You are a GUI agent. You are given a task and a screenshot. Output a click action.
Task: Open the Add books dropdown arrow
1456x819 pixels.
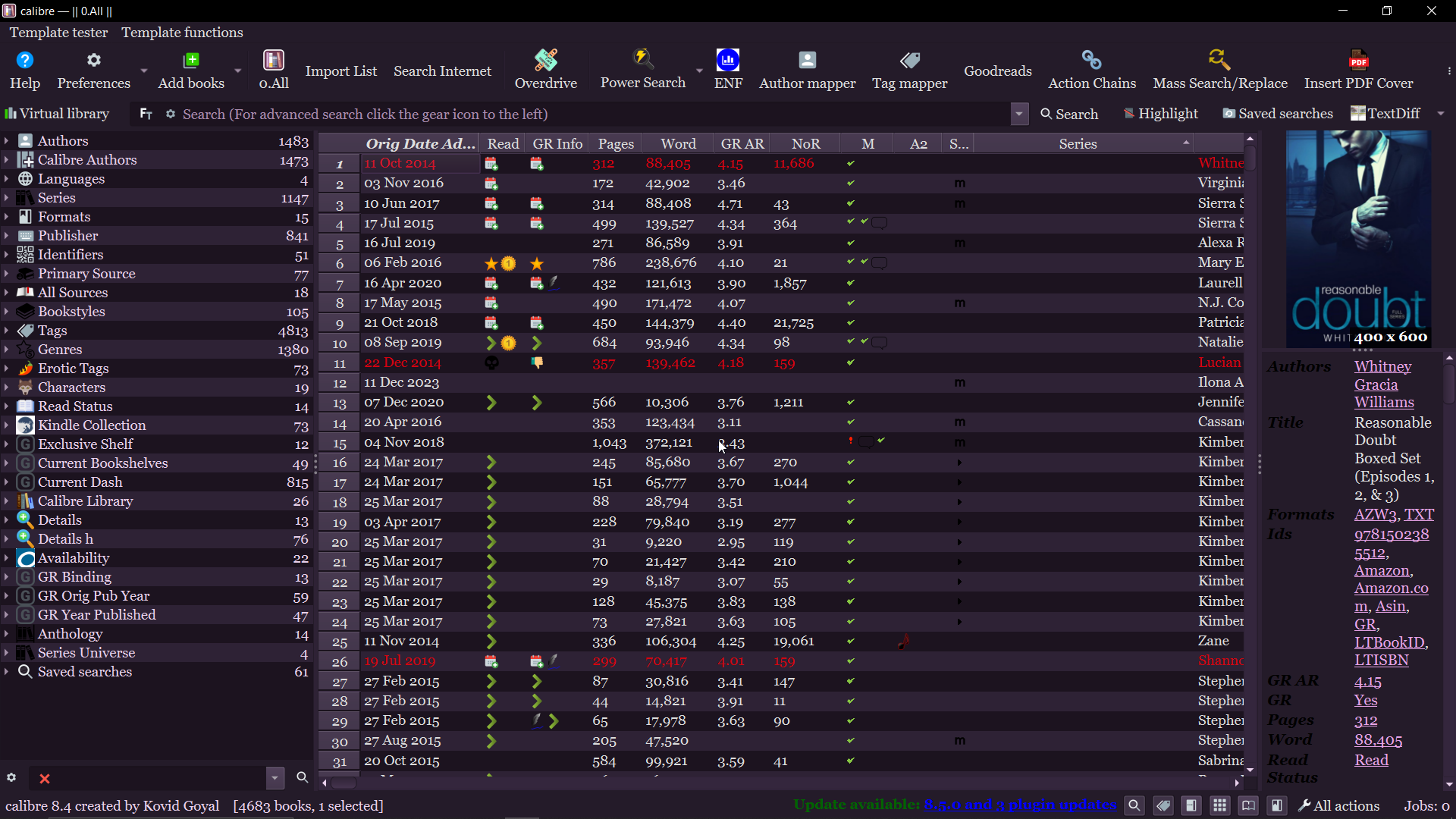pyautogui.click(x=237, y=71)
